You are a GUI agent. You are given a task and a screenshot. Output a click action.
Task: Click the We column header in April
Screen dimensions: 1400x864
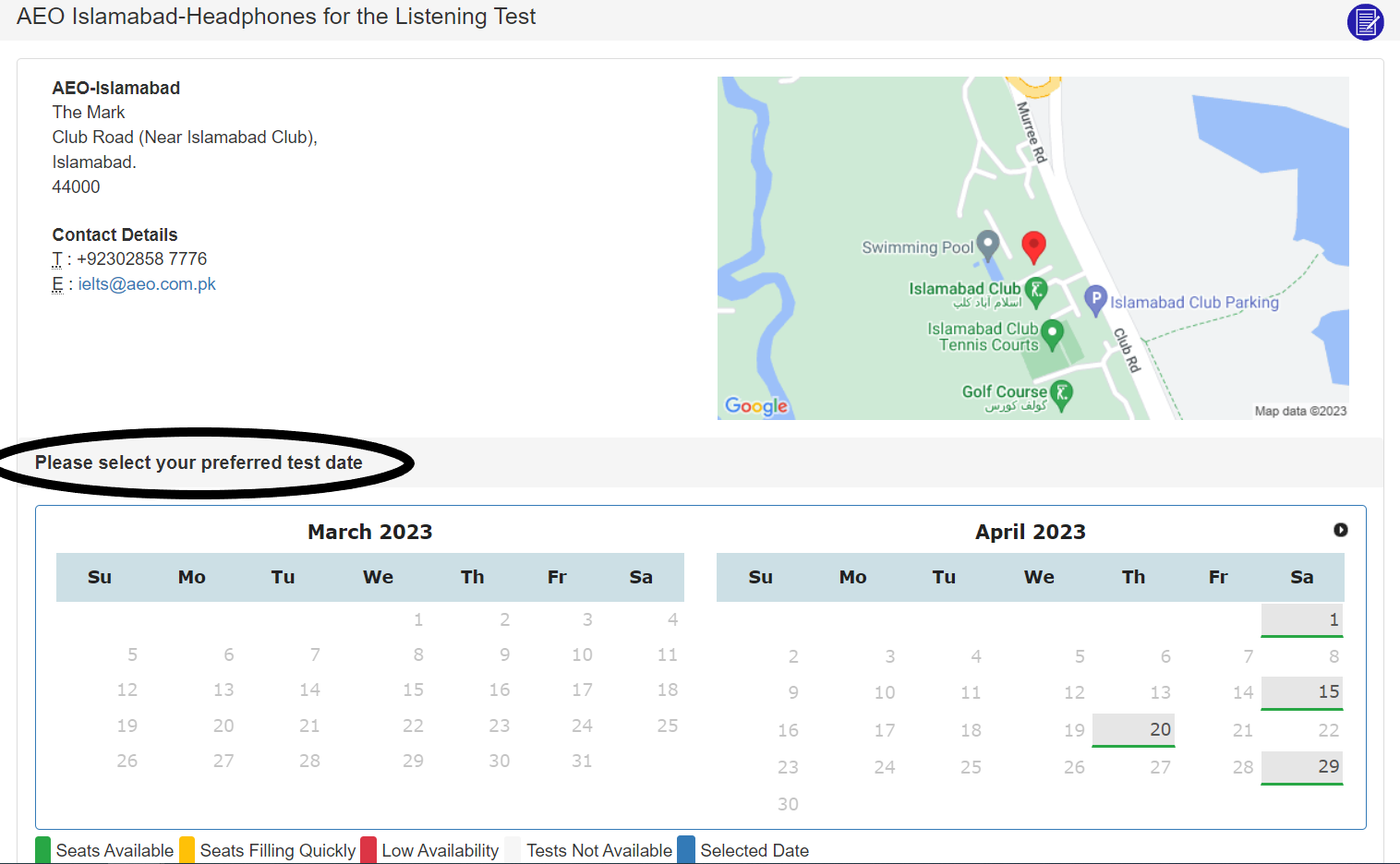[1039, 577]
